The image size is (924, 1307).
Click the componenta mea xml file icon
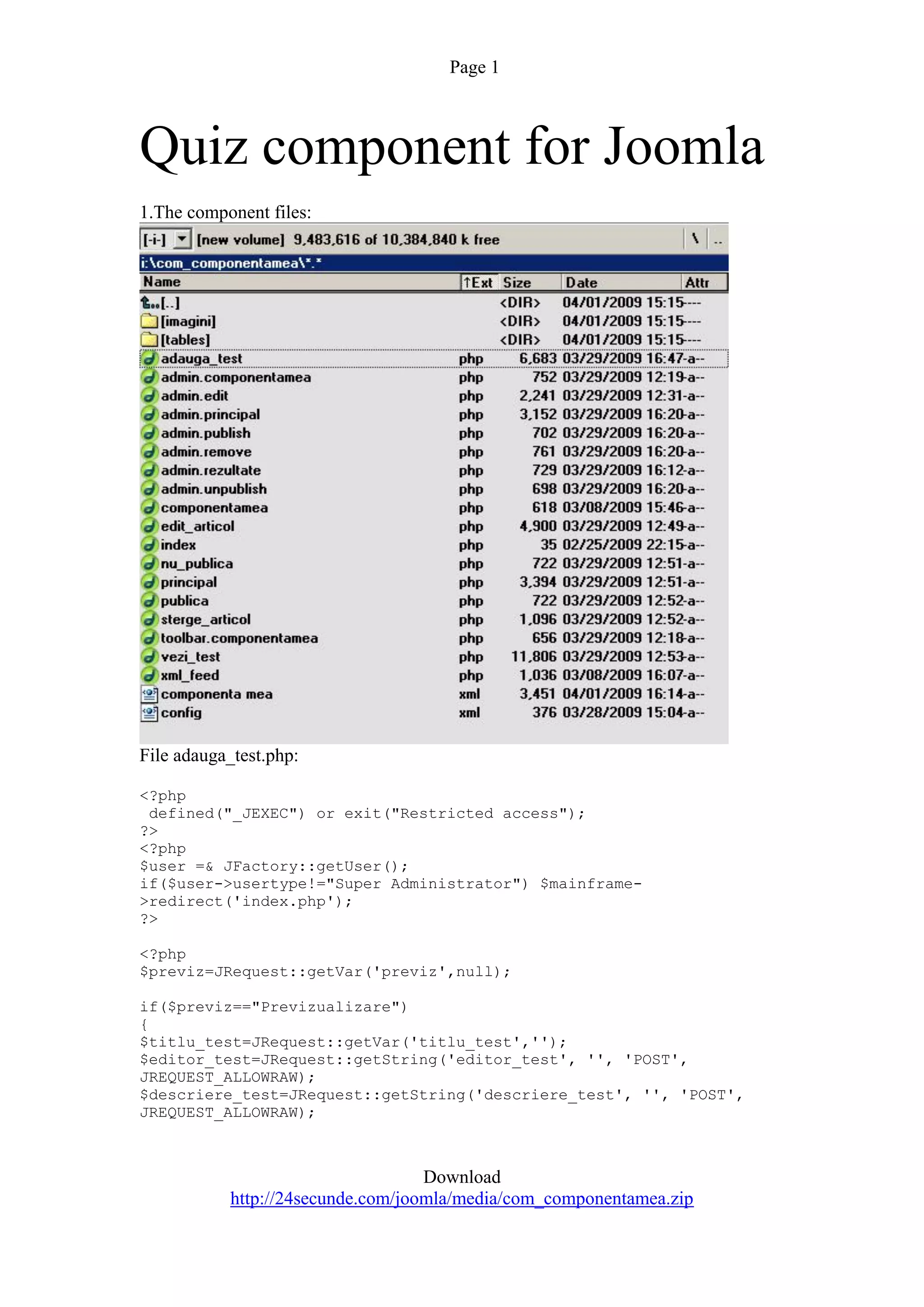tap(149, 694)
